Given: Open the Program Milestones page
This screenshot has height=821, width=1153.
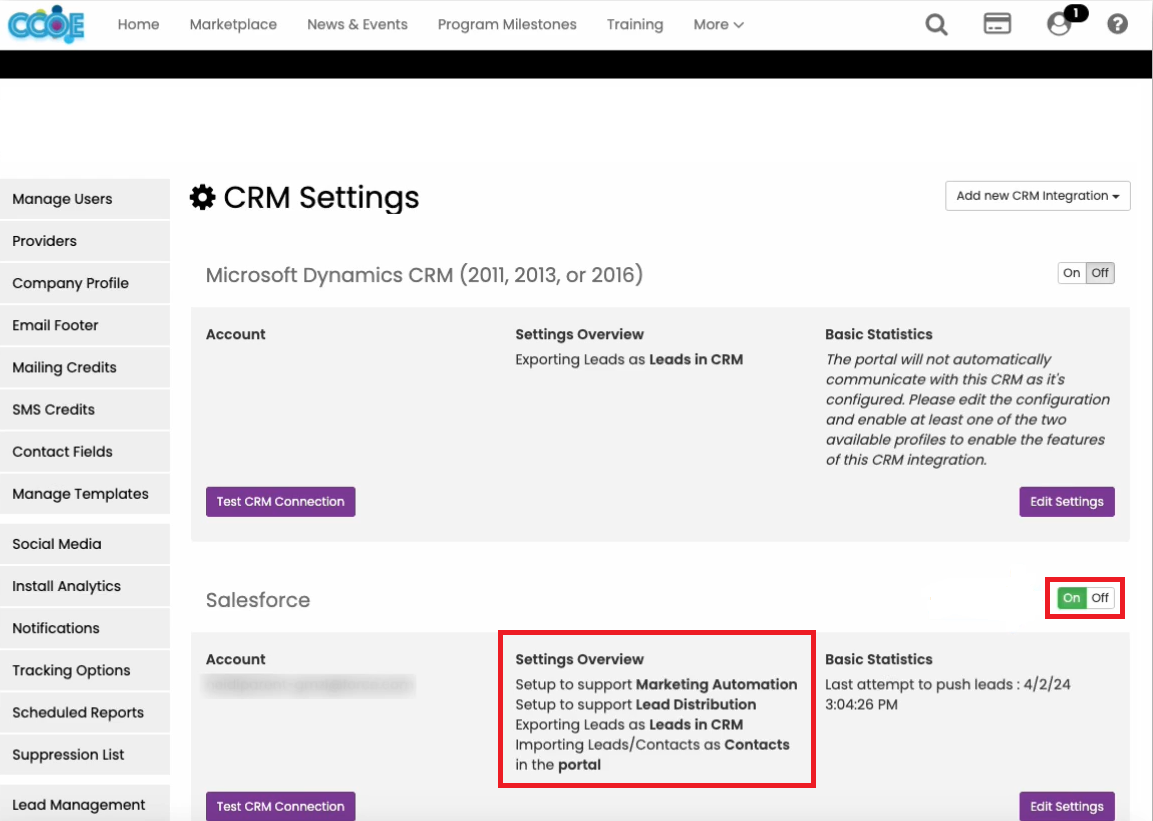Looking at the screenshot, I should point(507,24).
